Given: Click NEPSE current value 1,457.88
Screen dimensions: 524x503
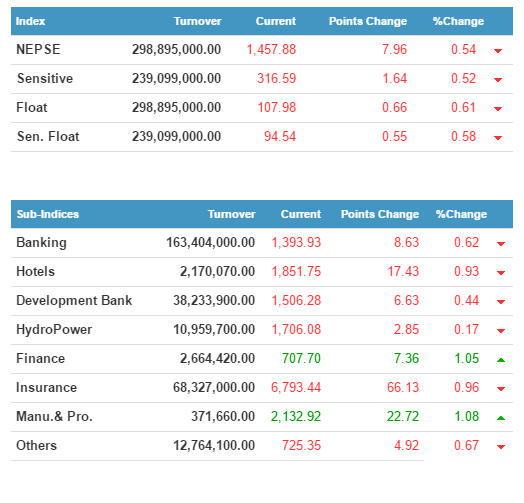Looking at the screenshot, I should click(271, 49).
